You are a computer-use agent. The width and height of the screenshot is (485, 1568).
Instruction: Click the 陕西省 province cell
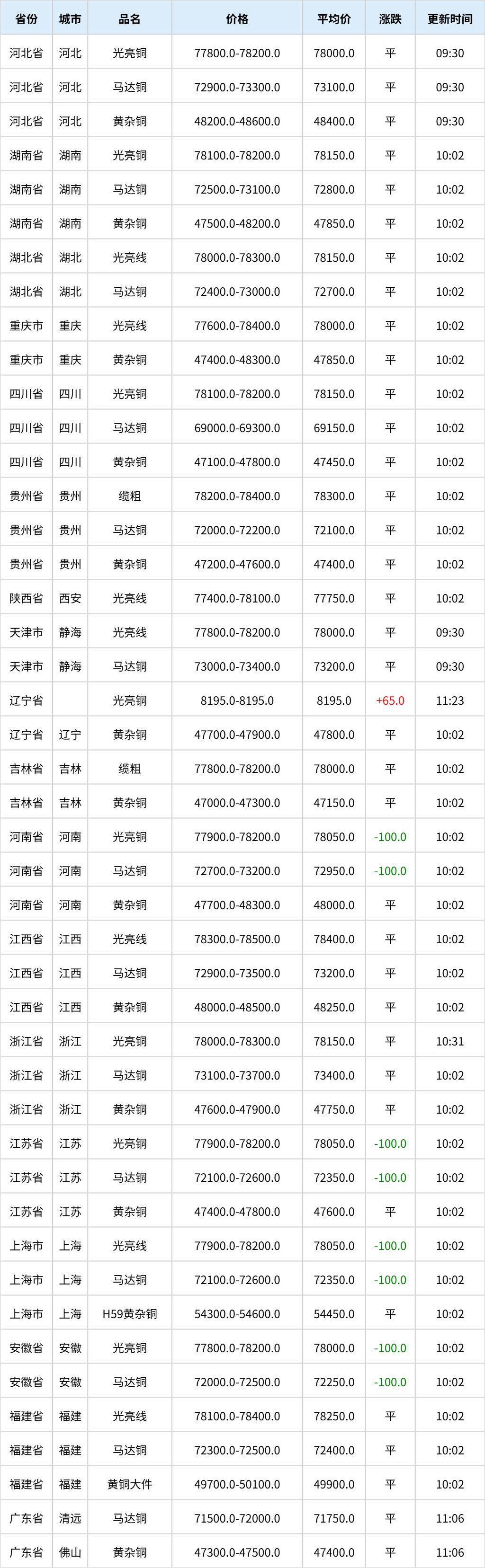click(26, 598)
